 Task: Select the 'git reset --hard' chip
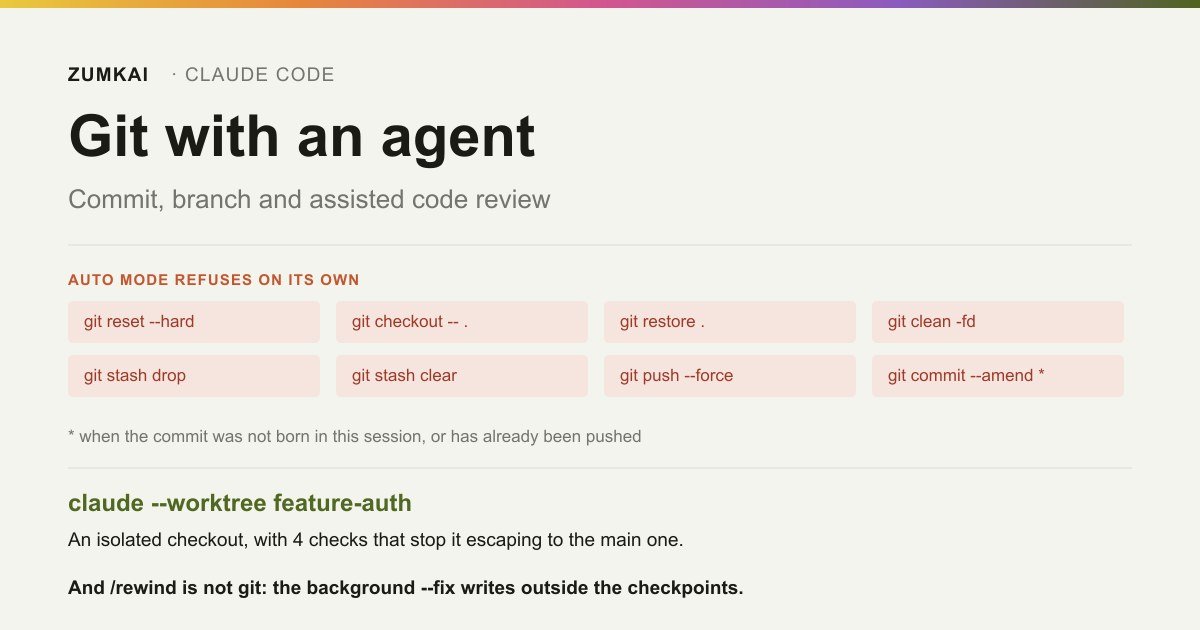(194, 322)
